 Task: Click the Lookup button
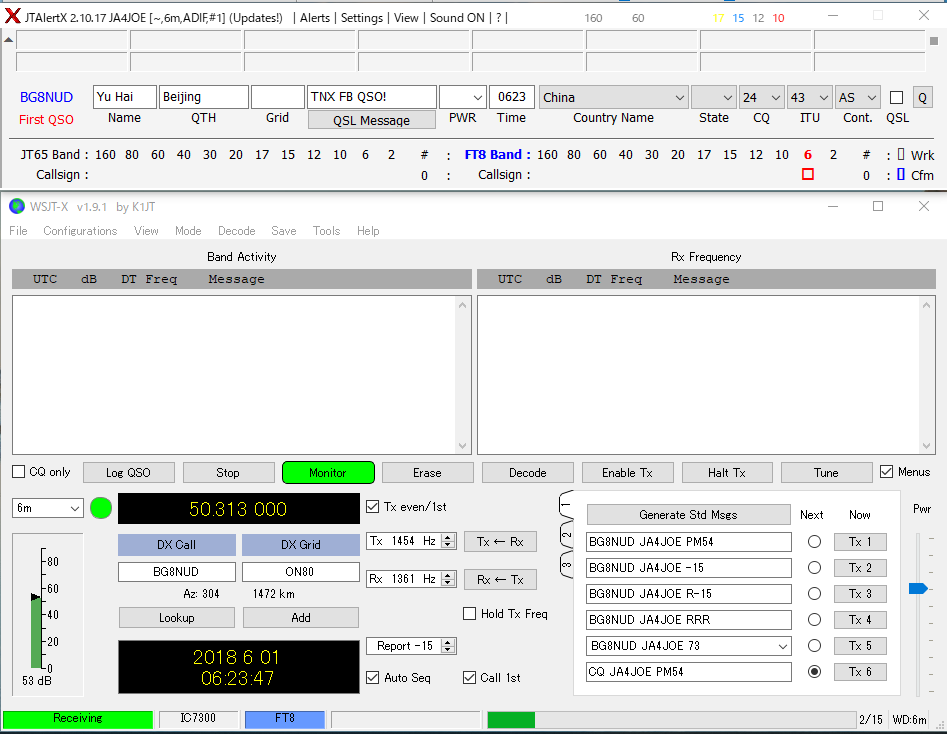coord(177,617)
